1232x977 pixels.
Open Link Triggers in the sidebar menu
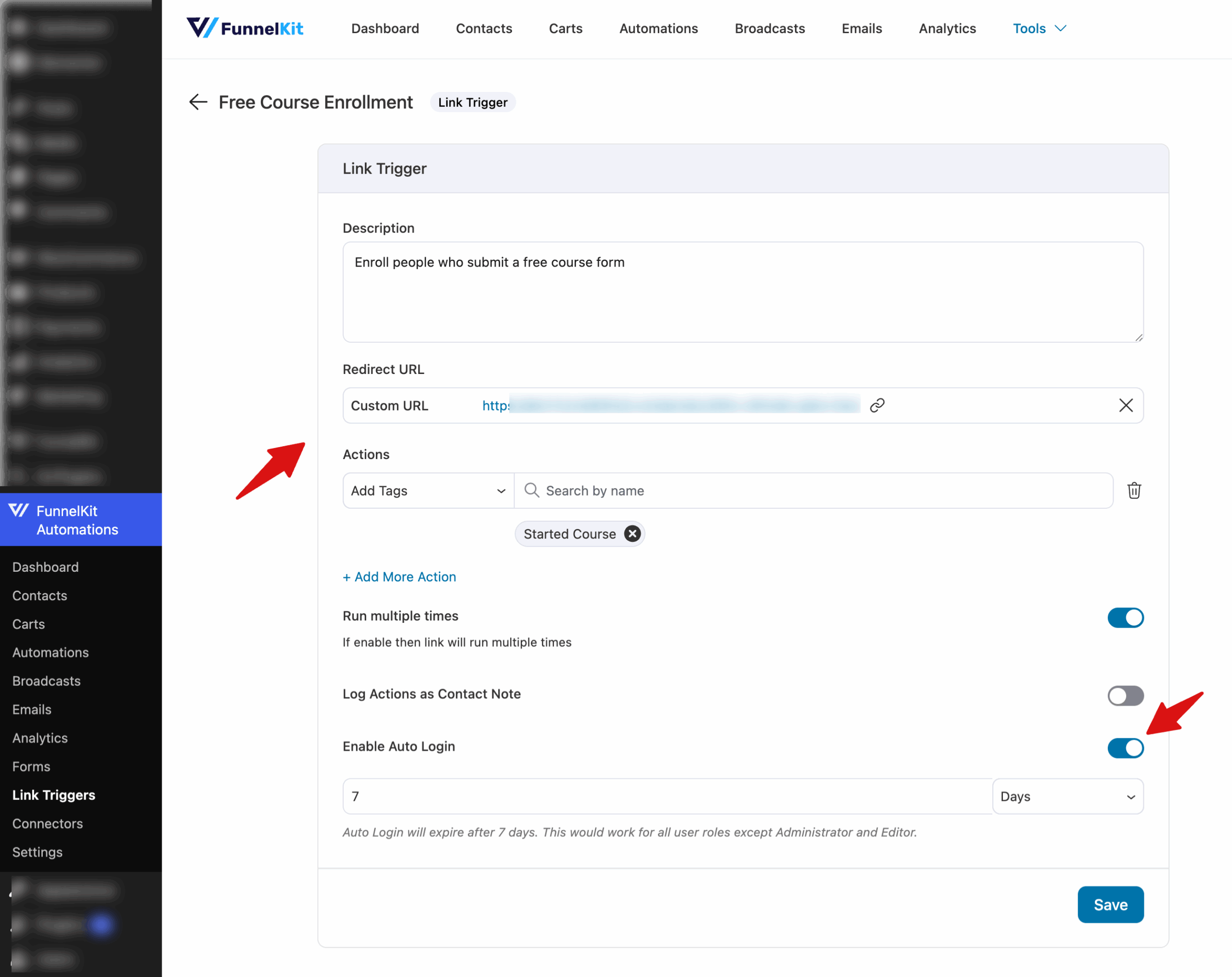click(x=53, y=795)
